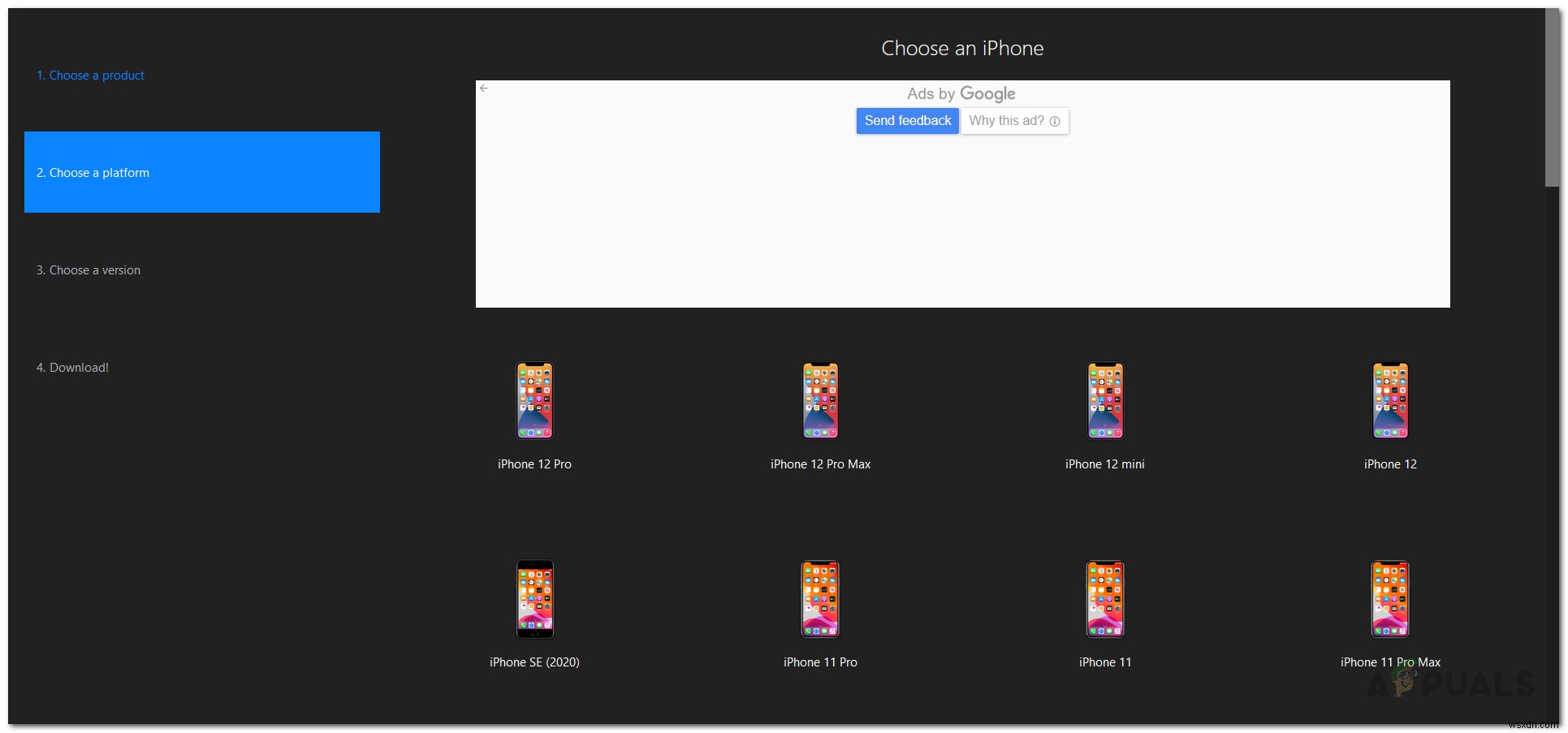The height and width of the screenshot is (733, 1568).
Task: Open step 3 Choose a version
Action: pos(88,269)
